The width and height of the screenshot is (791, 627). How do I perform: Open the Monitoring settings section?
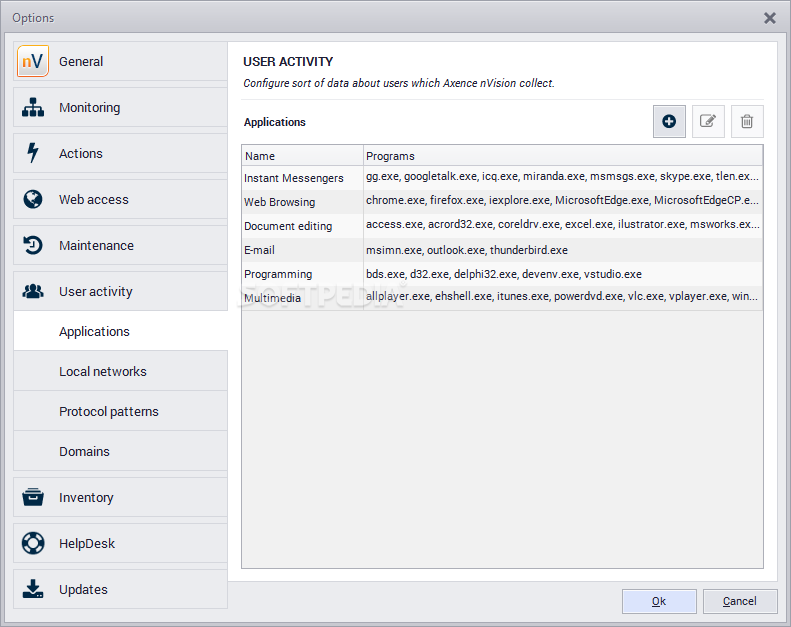click(x=120, y=107)
